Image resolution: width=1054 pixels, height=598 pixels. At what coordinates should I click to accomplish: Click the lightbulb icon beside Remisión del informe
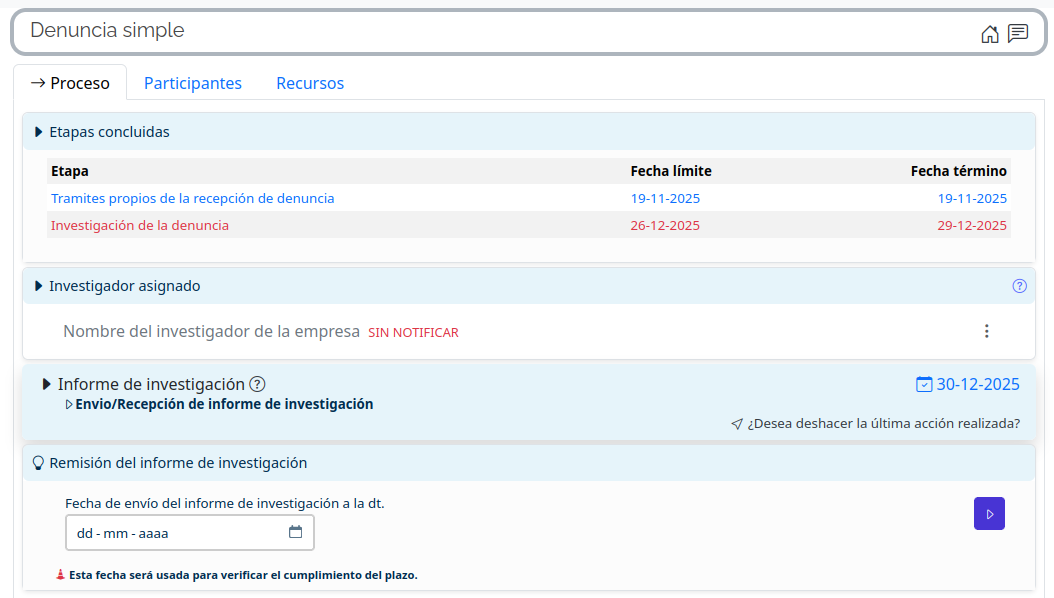[39, 463]
